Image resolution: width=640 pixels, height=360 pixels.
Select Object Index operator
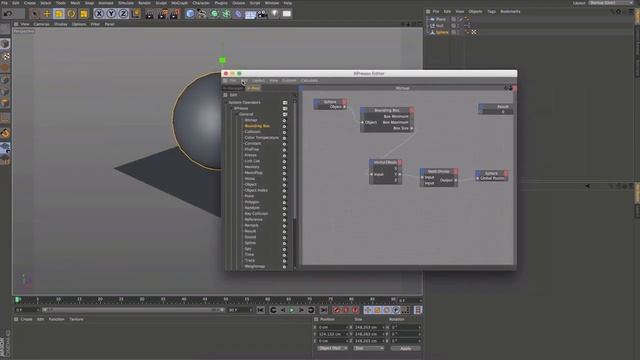click(256, 190)
